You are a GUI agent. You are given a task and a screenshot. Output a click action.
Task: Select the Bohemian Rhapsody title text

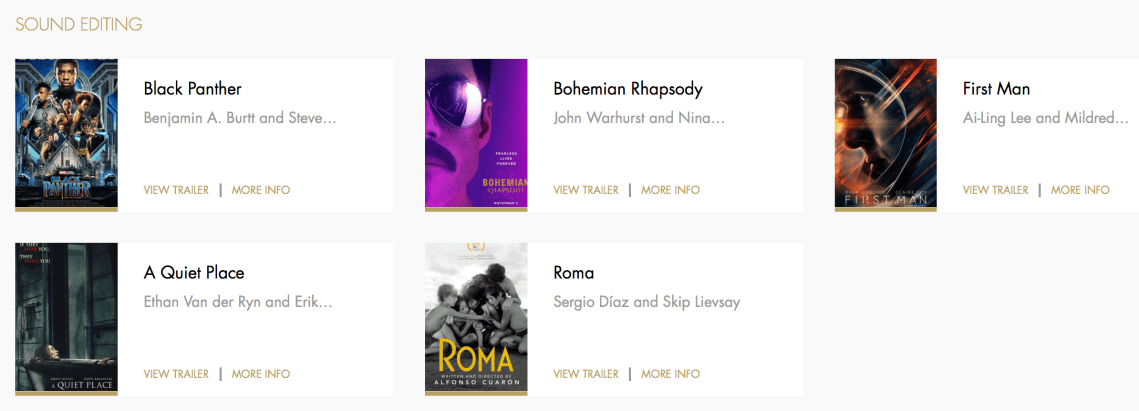tap(628, 89)
